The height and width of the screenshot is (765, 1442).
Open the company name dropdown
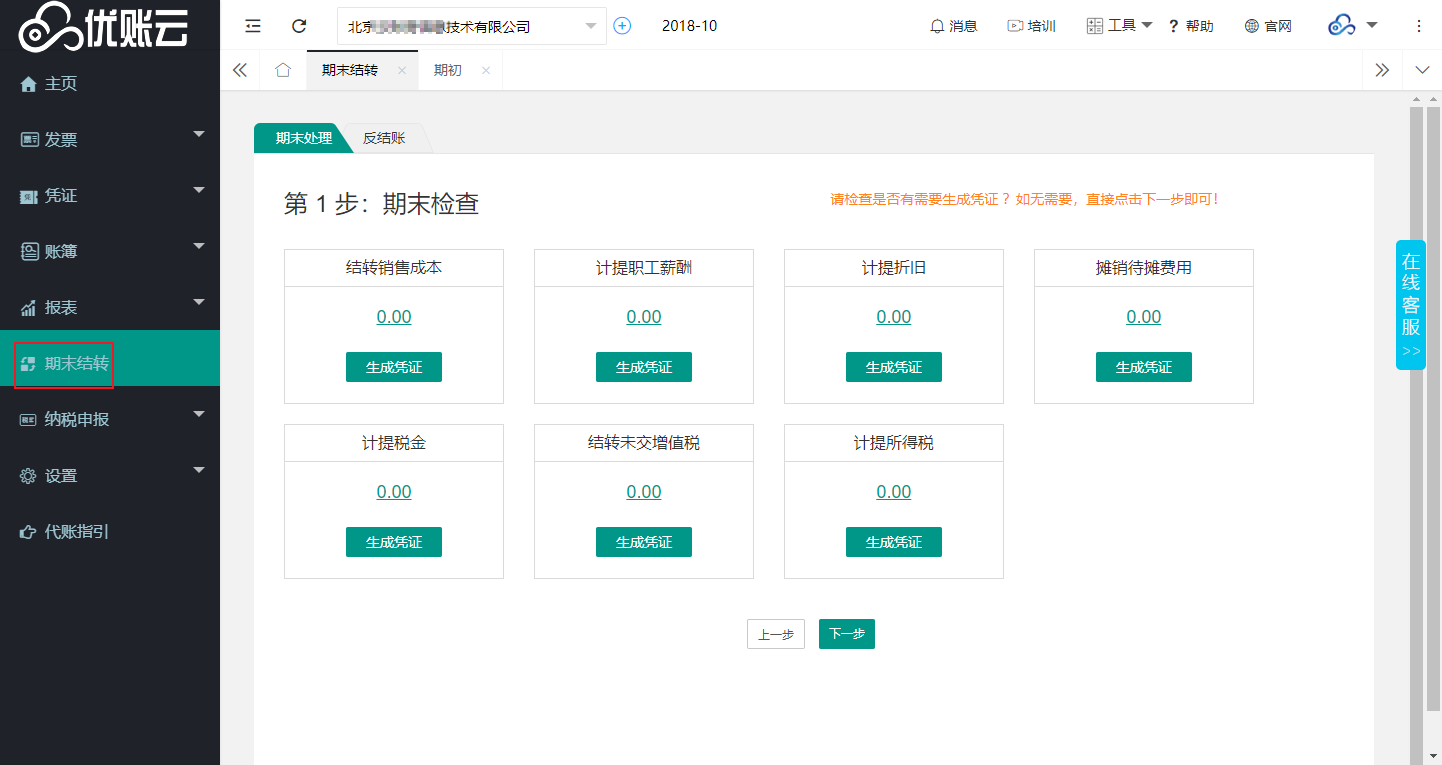click(x=472, y=26)
